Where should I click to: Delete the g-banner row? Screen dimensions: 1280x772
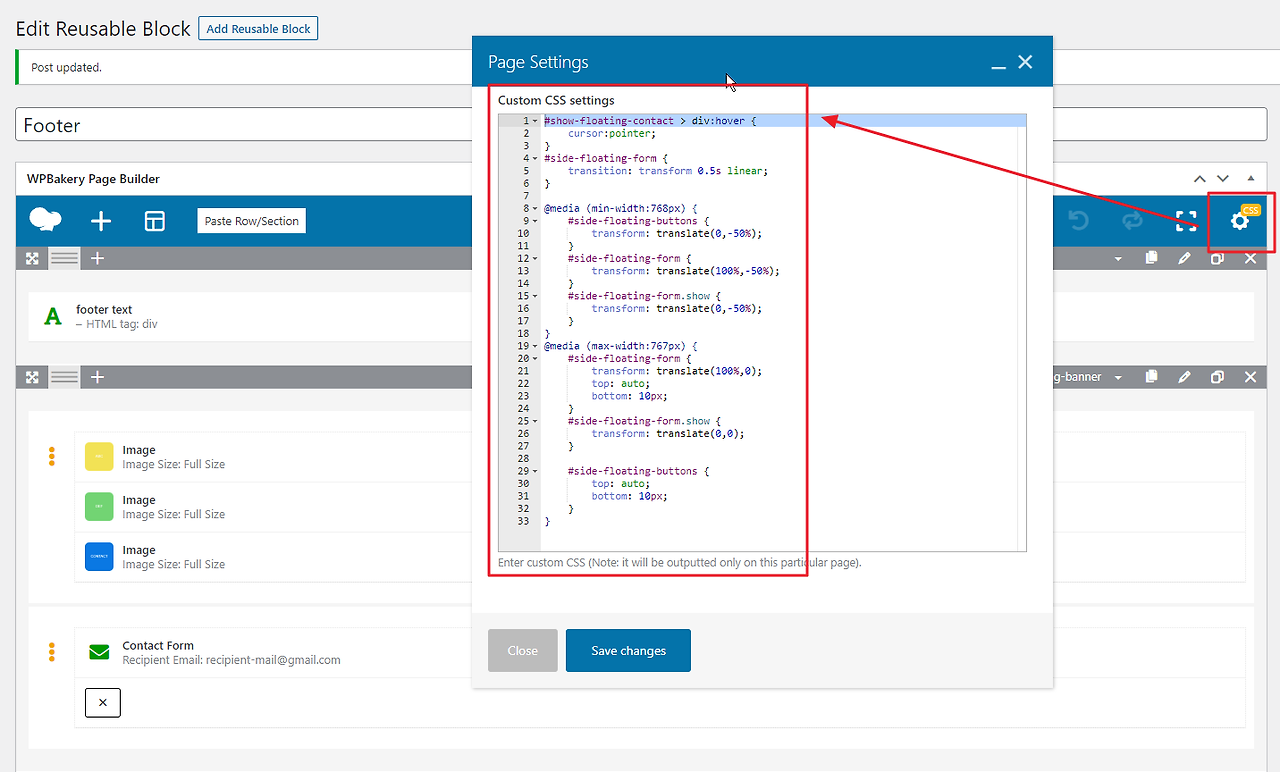[1250, 377]
